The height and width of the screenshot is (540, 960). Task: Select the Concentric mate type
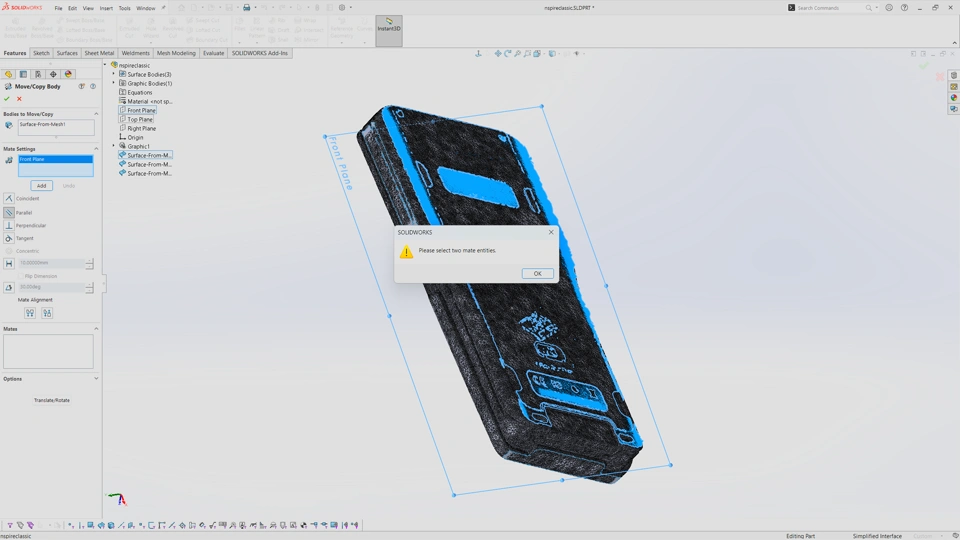(x=9, y=251)
